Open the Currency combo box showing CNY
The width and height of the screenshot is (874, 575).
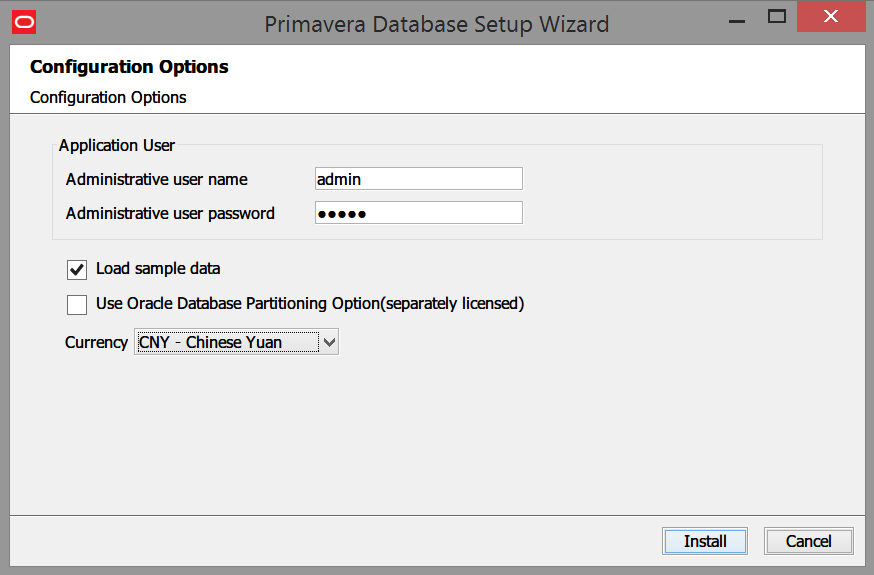coord(236,342)
